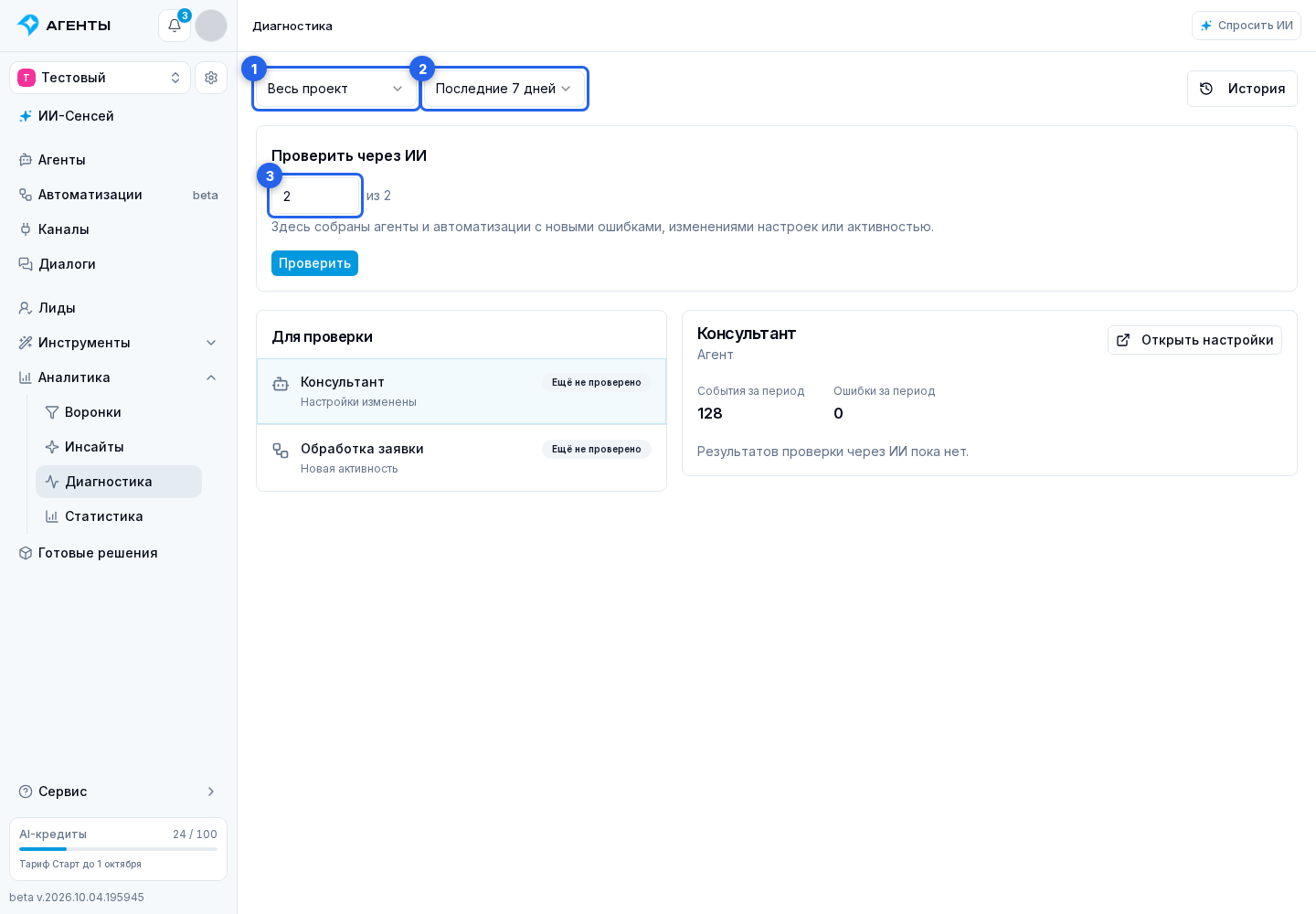Click Тариф Старт до 1 октября text
This screenshot has height=914, width=1316.
click(80, 865)
